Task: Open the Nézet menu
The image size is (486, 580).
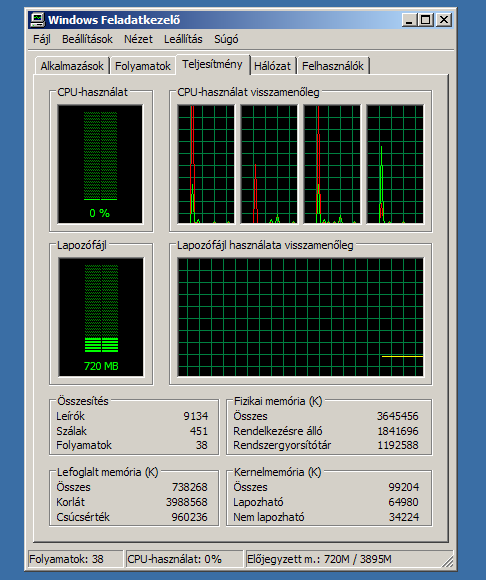Action: (138, 39)
